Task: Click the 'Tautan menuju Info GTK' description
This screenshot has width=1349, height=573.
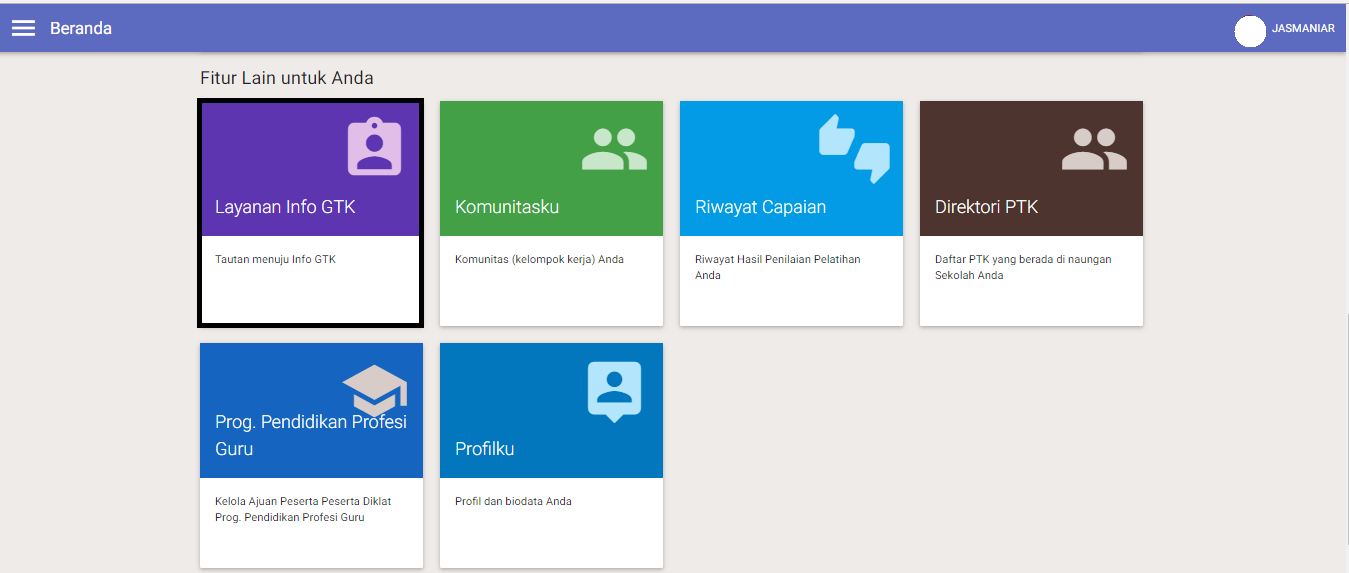Action: click(275, 260)
